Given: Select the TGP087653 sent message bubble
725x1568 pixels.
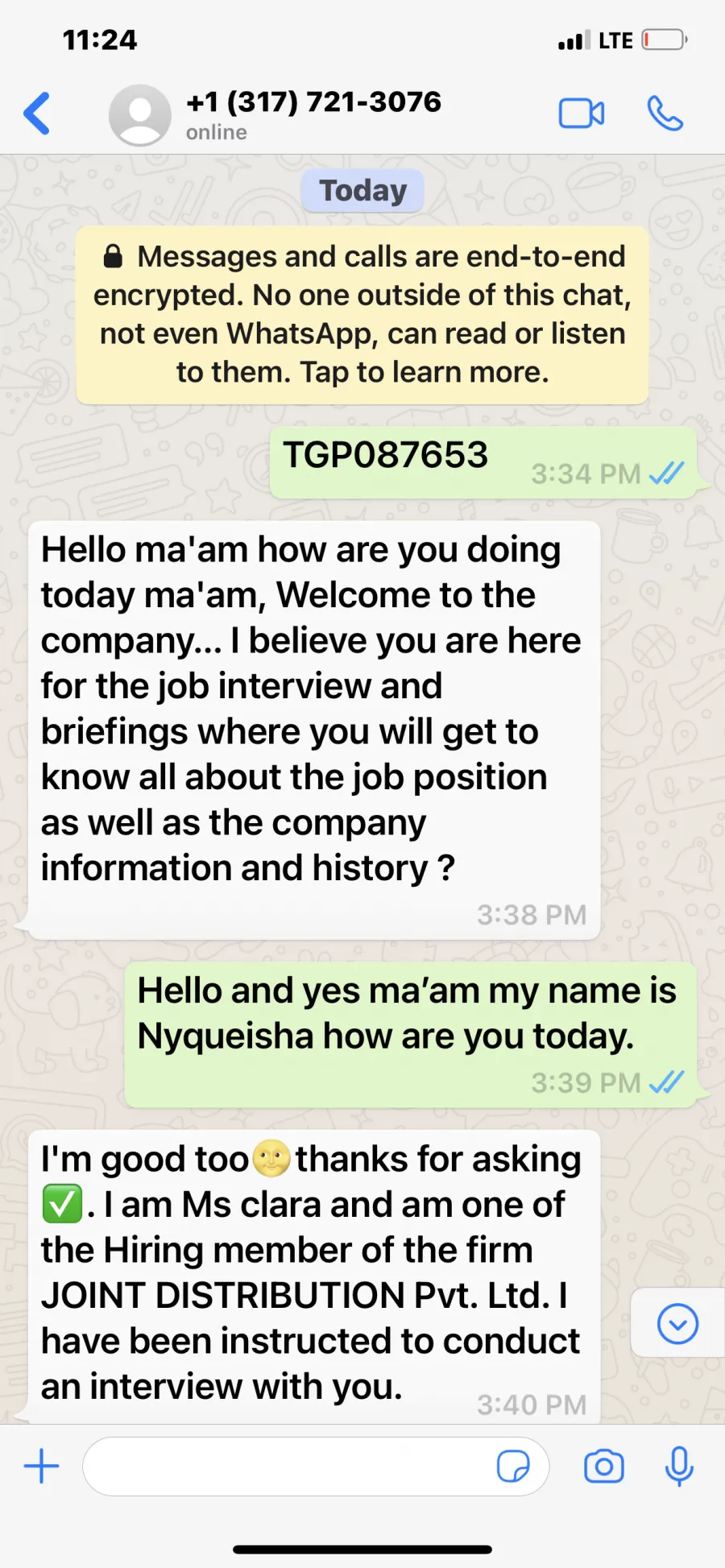Looking at the screenshot, I should (x=483, y=462).
